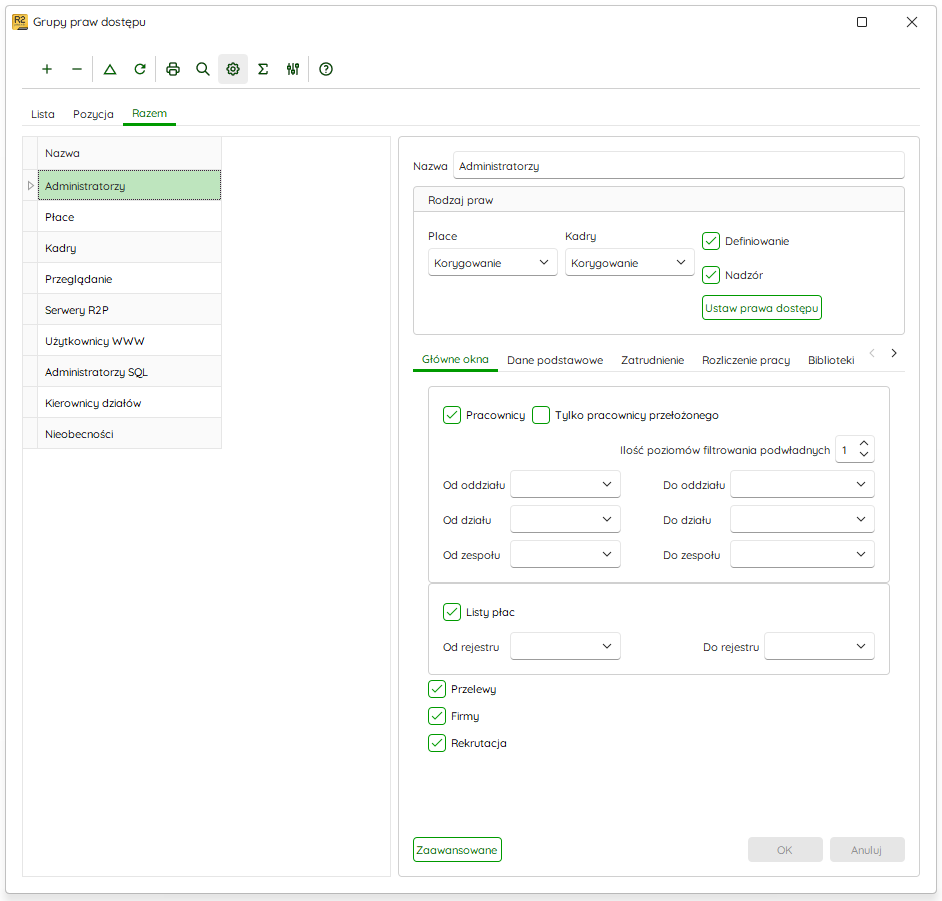Uncheck the Przelewy checkbox
942x901 pixels.
(437, 689)
